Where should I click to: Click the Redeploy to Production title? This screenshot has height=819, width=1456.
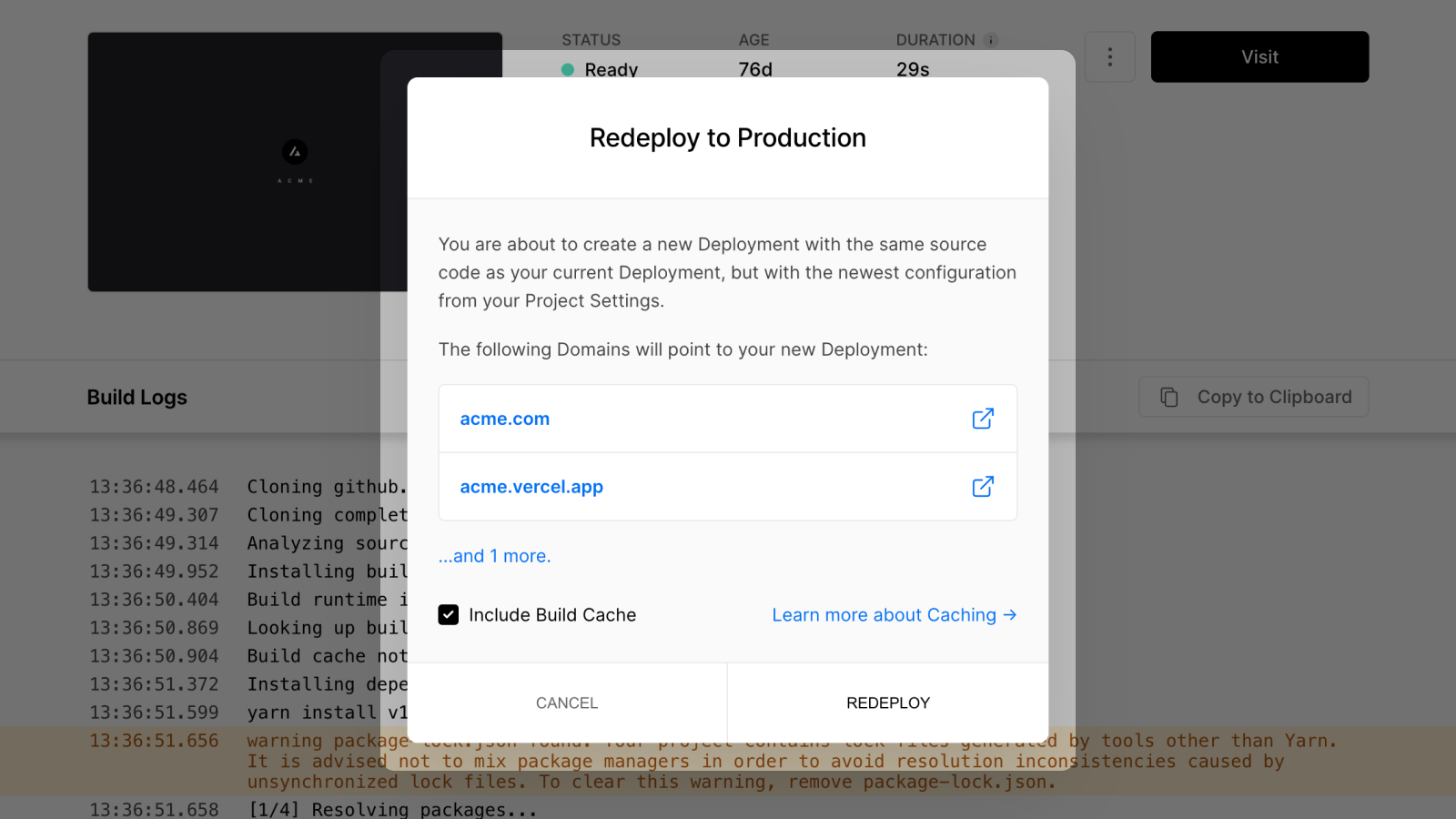(x=728, y=137)
